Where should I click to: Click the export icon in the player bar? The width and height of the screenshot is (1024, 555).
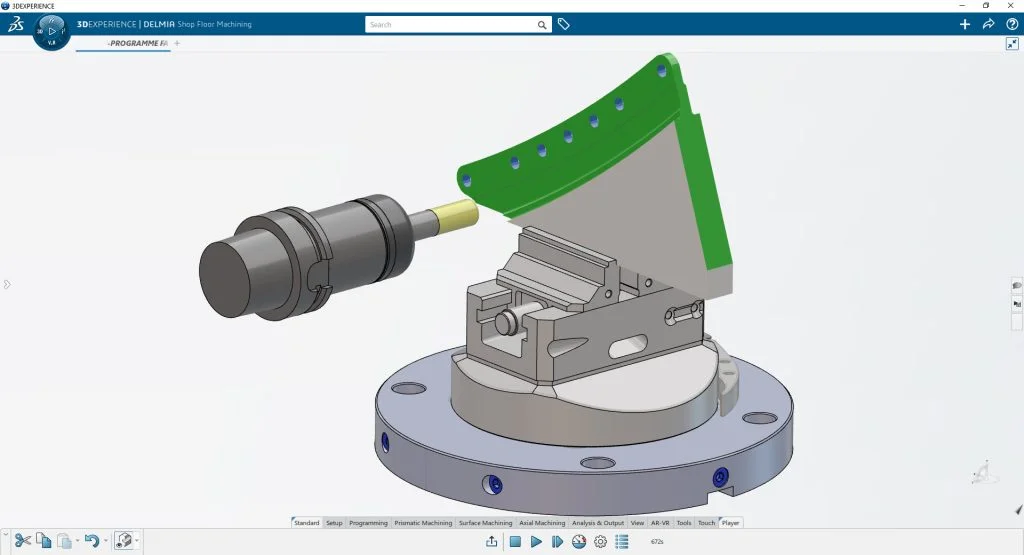pyautogui.click(x=492, y=542)
